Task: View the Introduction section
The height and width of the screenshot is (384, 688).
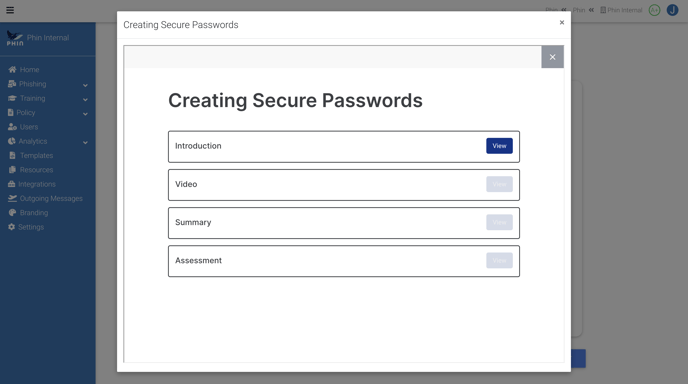Action: point(499,146)
